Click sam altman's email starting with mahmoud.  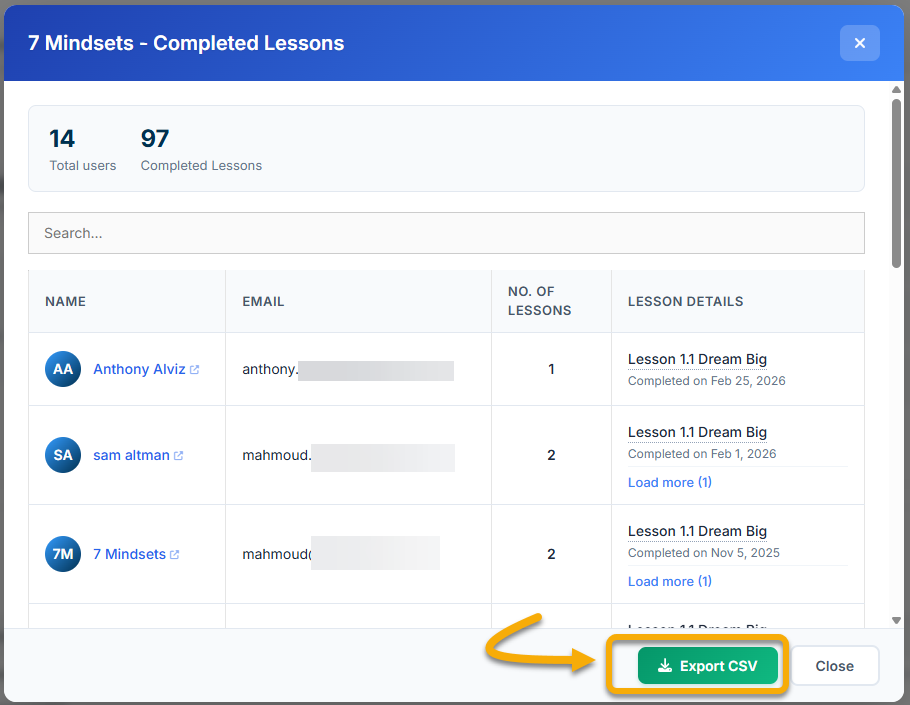click(348, 456)
